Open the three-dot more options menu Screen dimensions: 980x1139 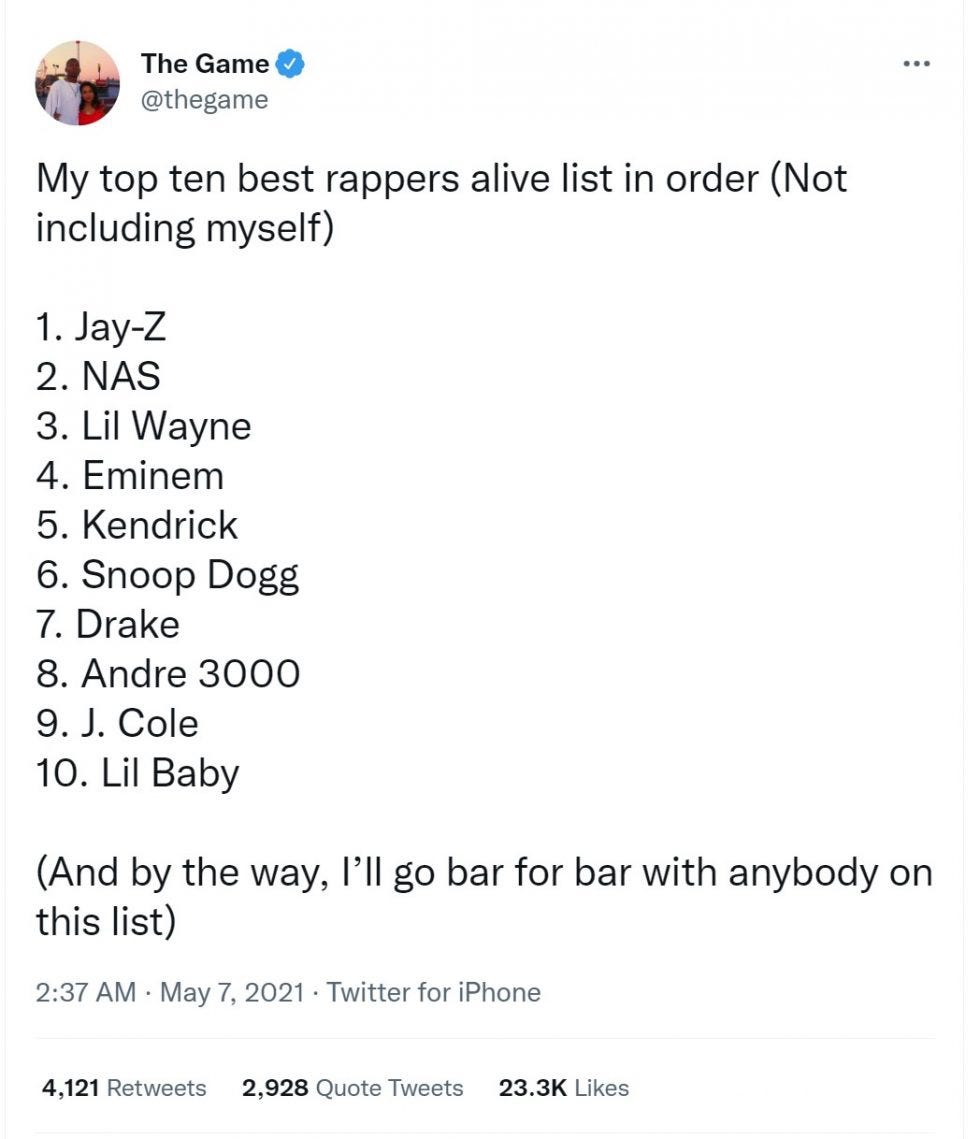916,65
